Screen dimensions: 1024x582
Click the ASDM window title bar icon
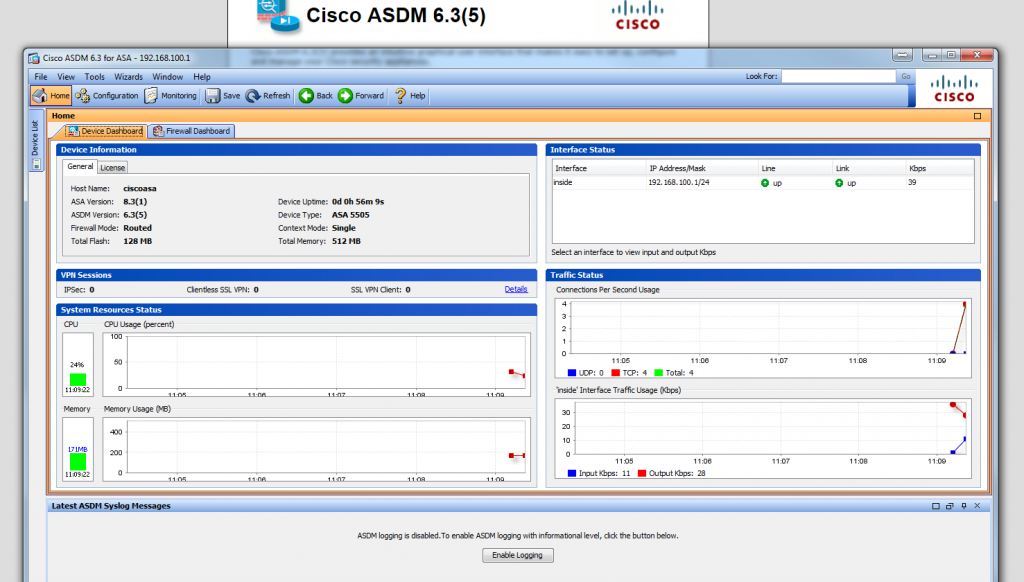[34, 57]
